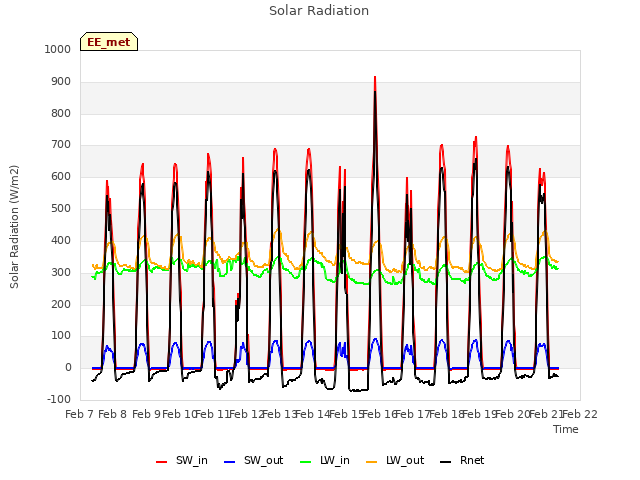This screenshot has width=640, height=480.
Task: Click the LW_in legend label
Action: [335, 461]
